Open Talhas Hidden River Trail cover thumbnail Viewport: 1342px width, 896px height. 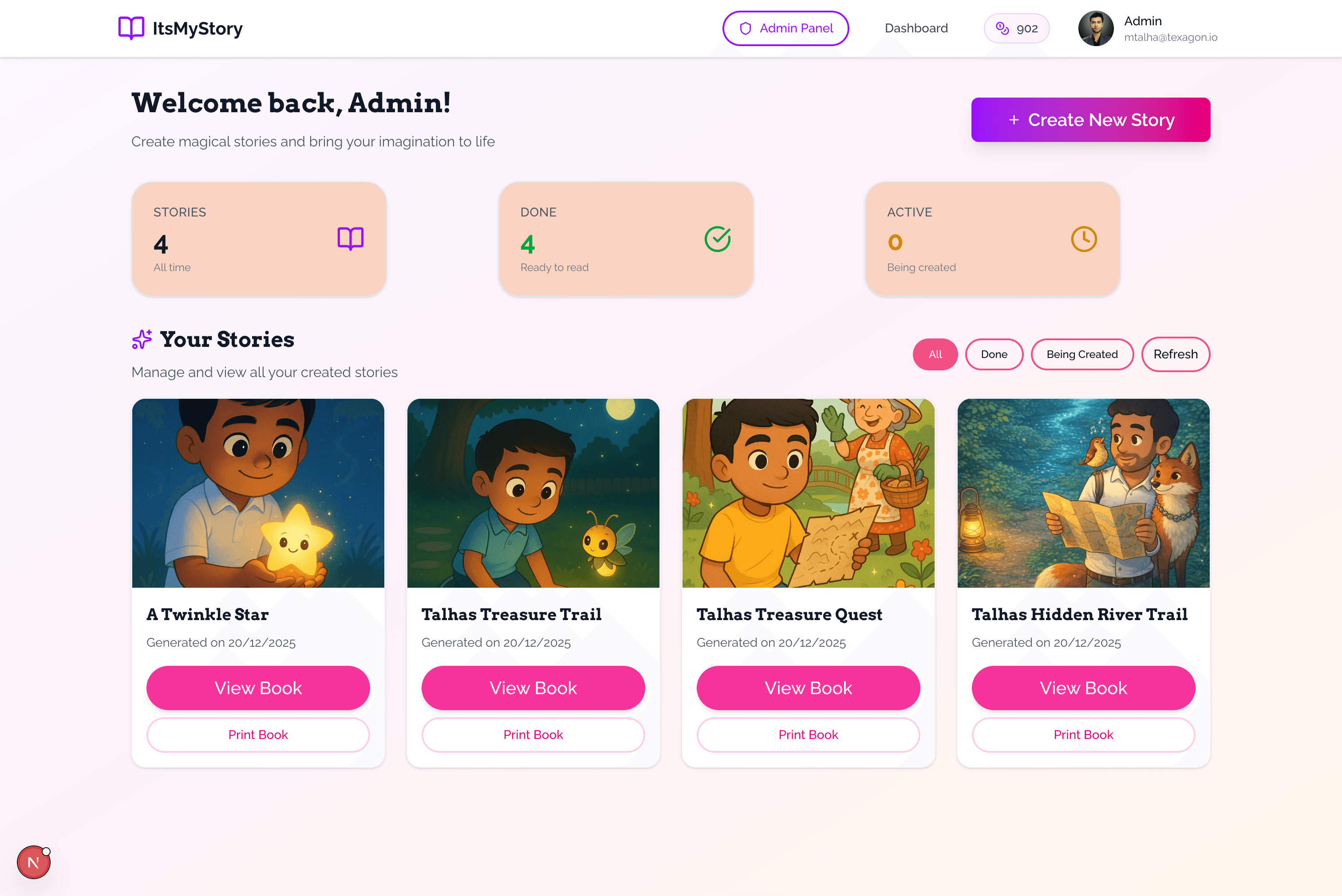1083,493
